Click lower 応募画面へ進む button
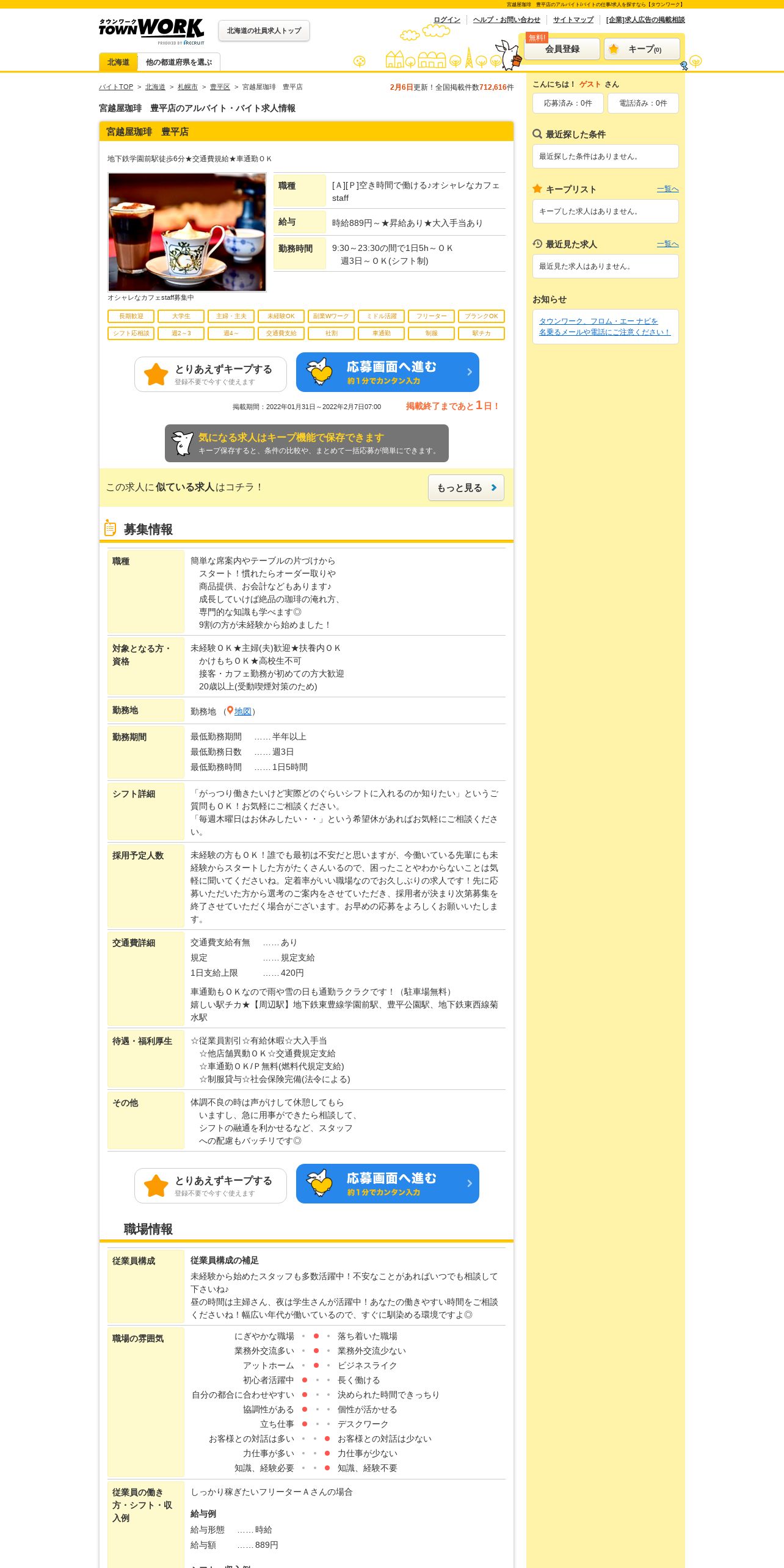784x1568 pixels. tap(388, 1184)
